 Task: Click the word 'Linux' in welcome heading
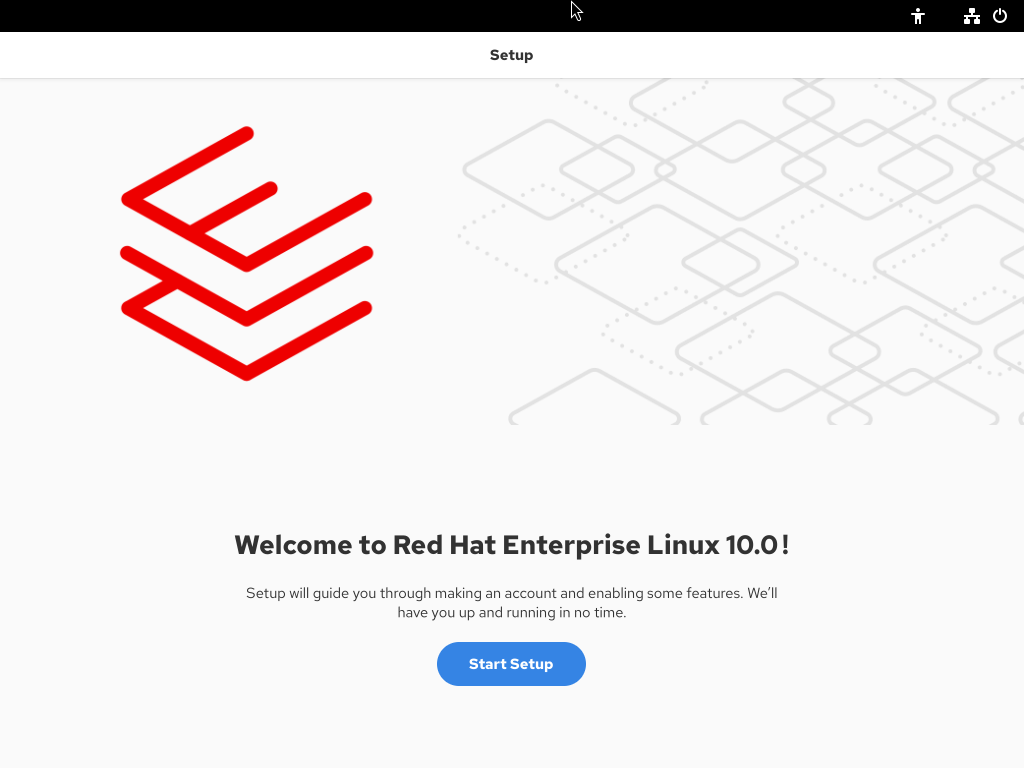[x=683, y=545]
